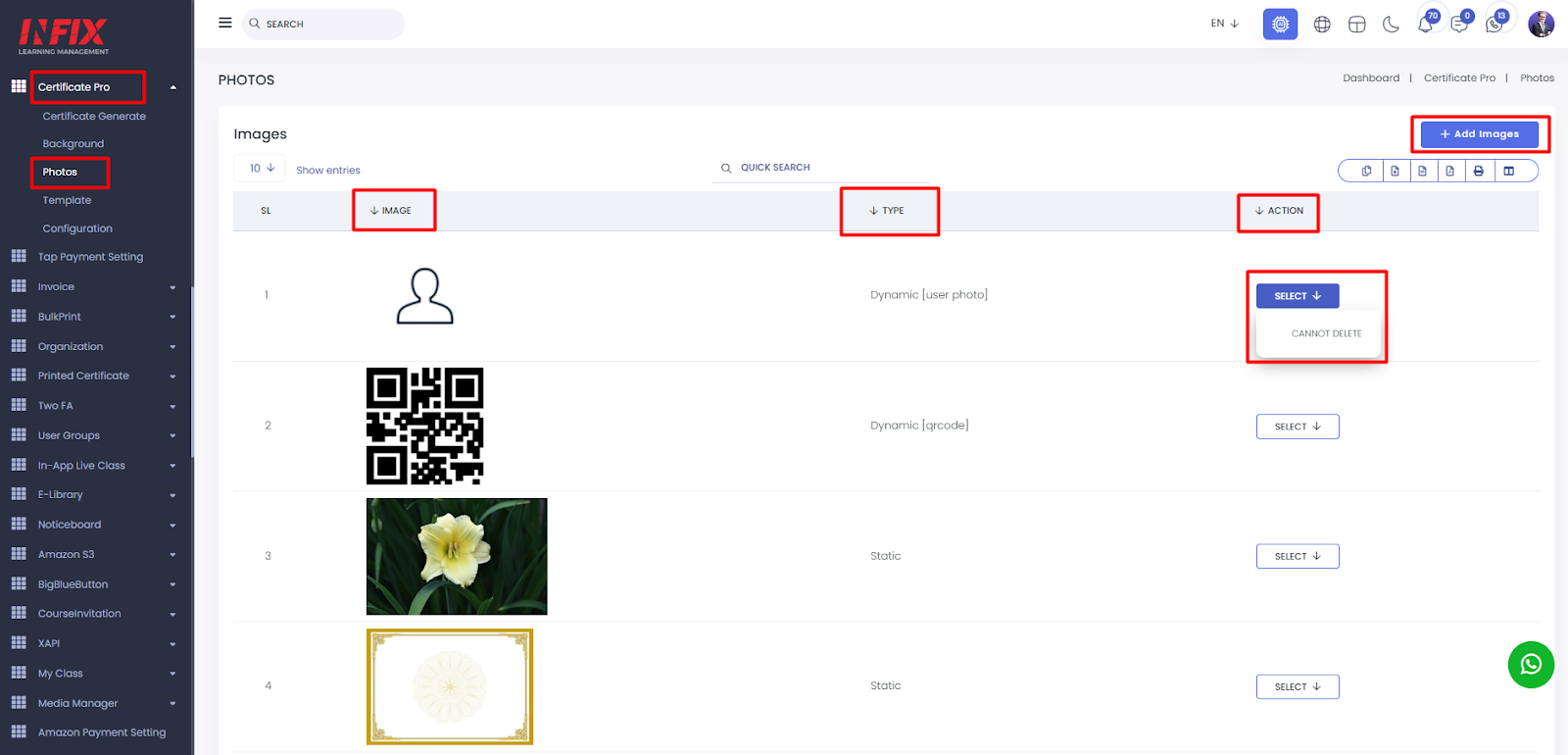Screen dimensions: 1568x755
Task: Open Select dropdown for user photo row
Action: coord(1298,295)
